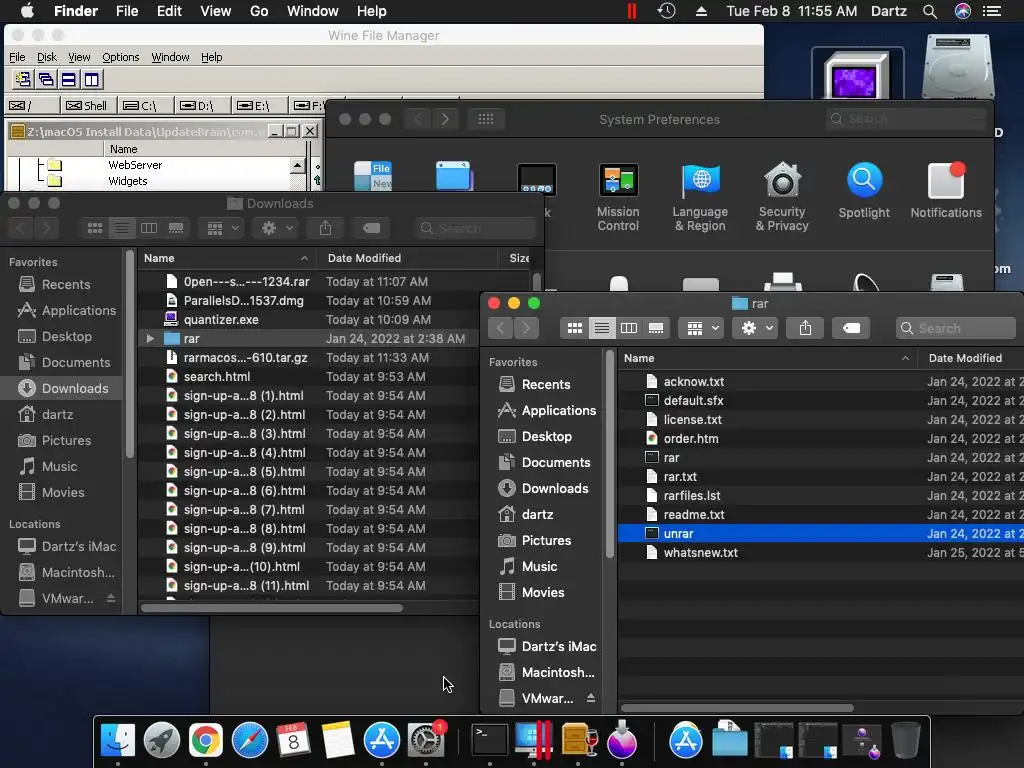Image resolution: width=1024 pixels, height=768 pixels.
Task: Open System Preferences in the Dock
Action: [426, 741]
